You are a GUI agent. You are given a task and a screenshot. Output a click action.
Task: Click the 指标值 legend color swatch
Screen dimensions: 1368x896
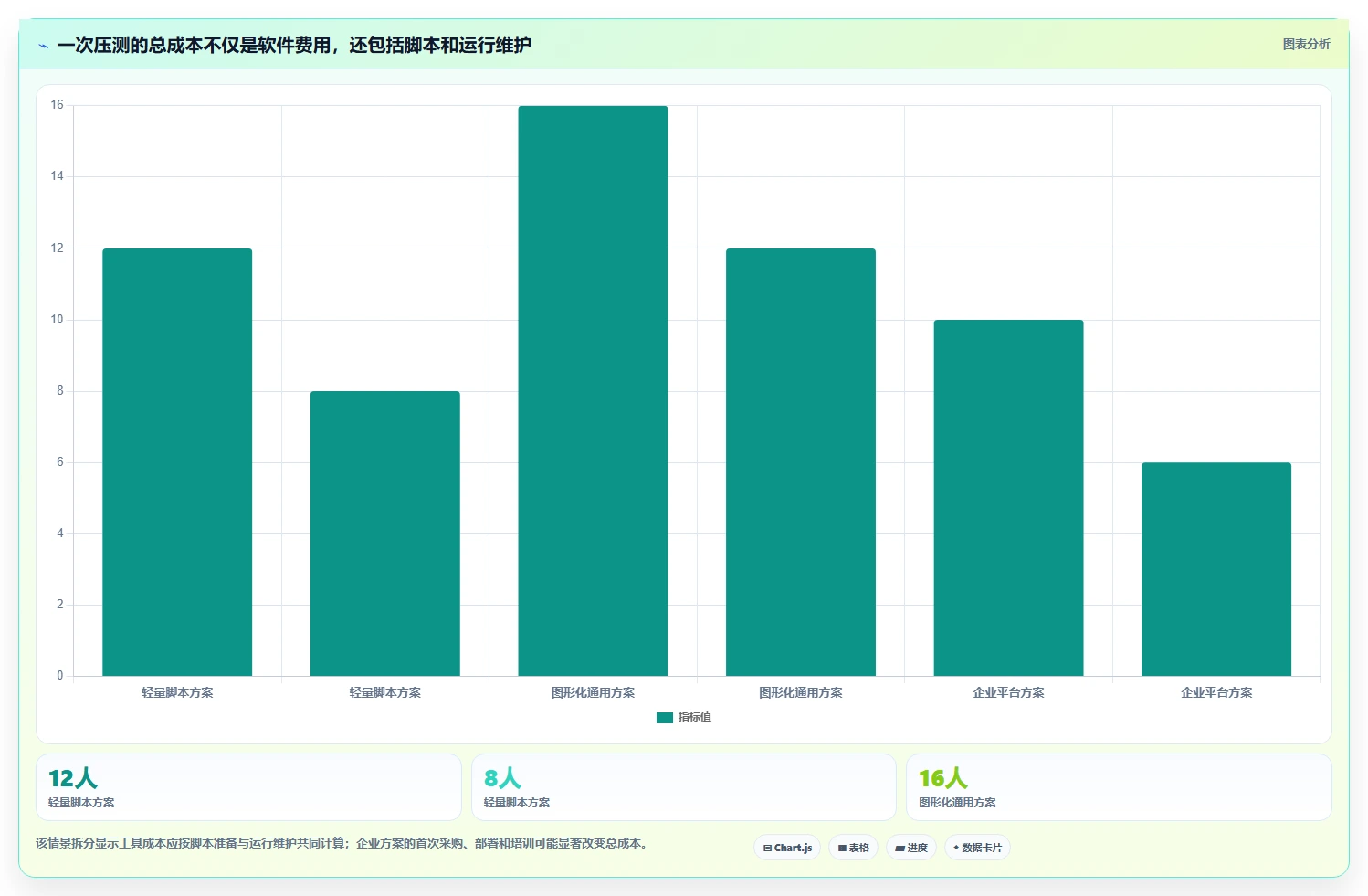[665, 718]
